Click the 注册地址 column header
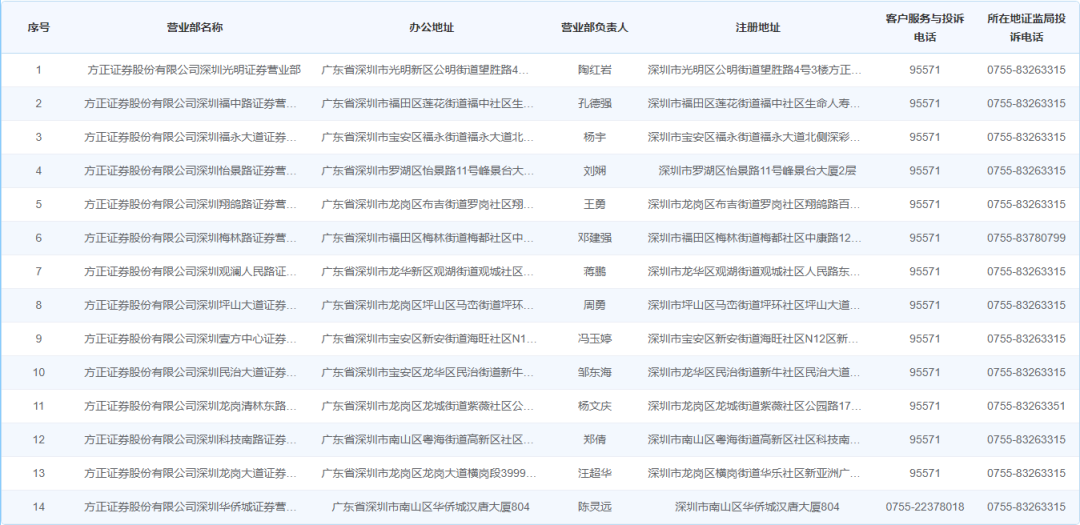This screenshot has width=1080, height=525. pyautogui.click(x=758, y=28)
